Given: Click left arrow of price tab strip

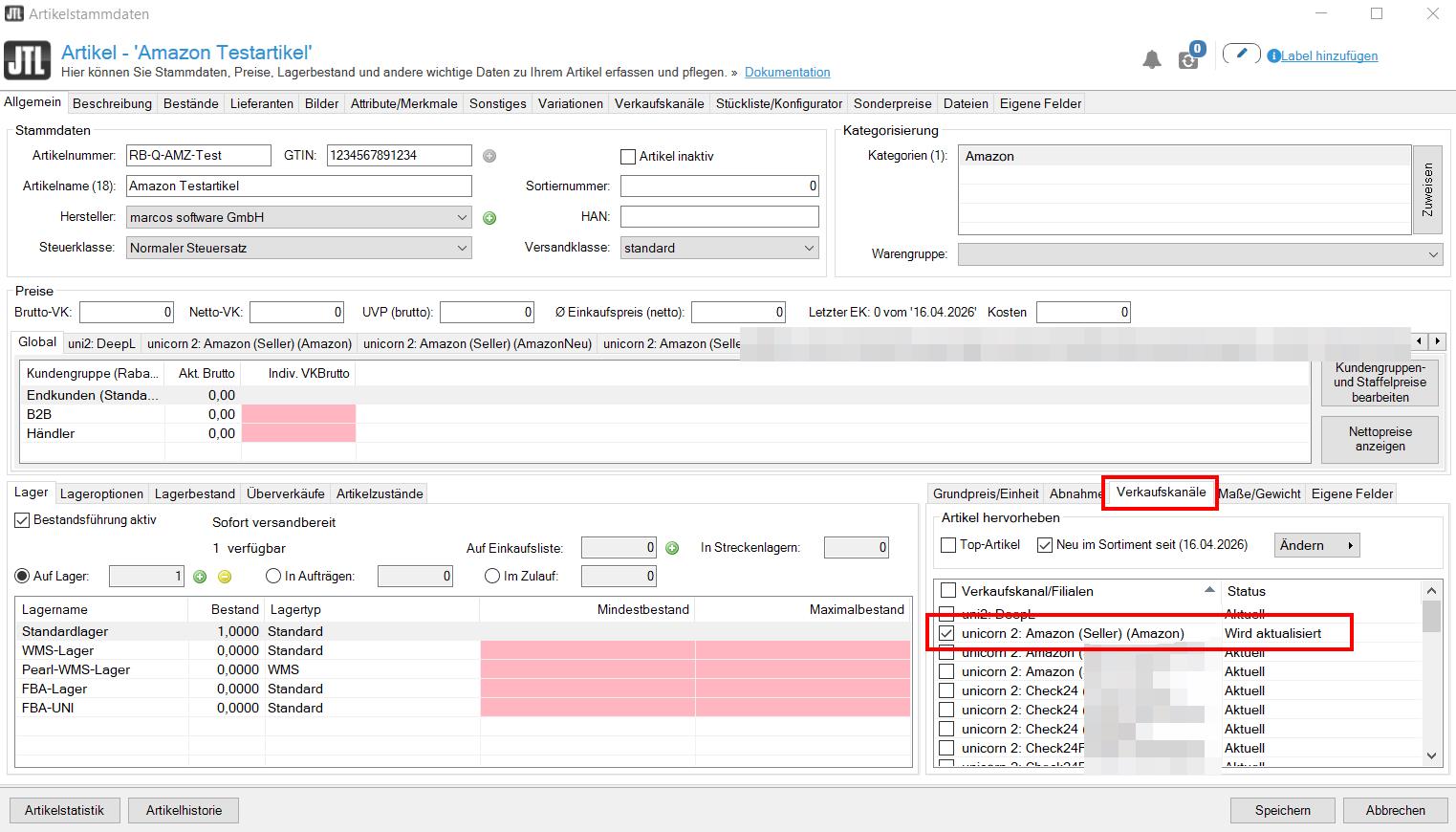Looking at the screenshot, I should coord(1420,341).
